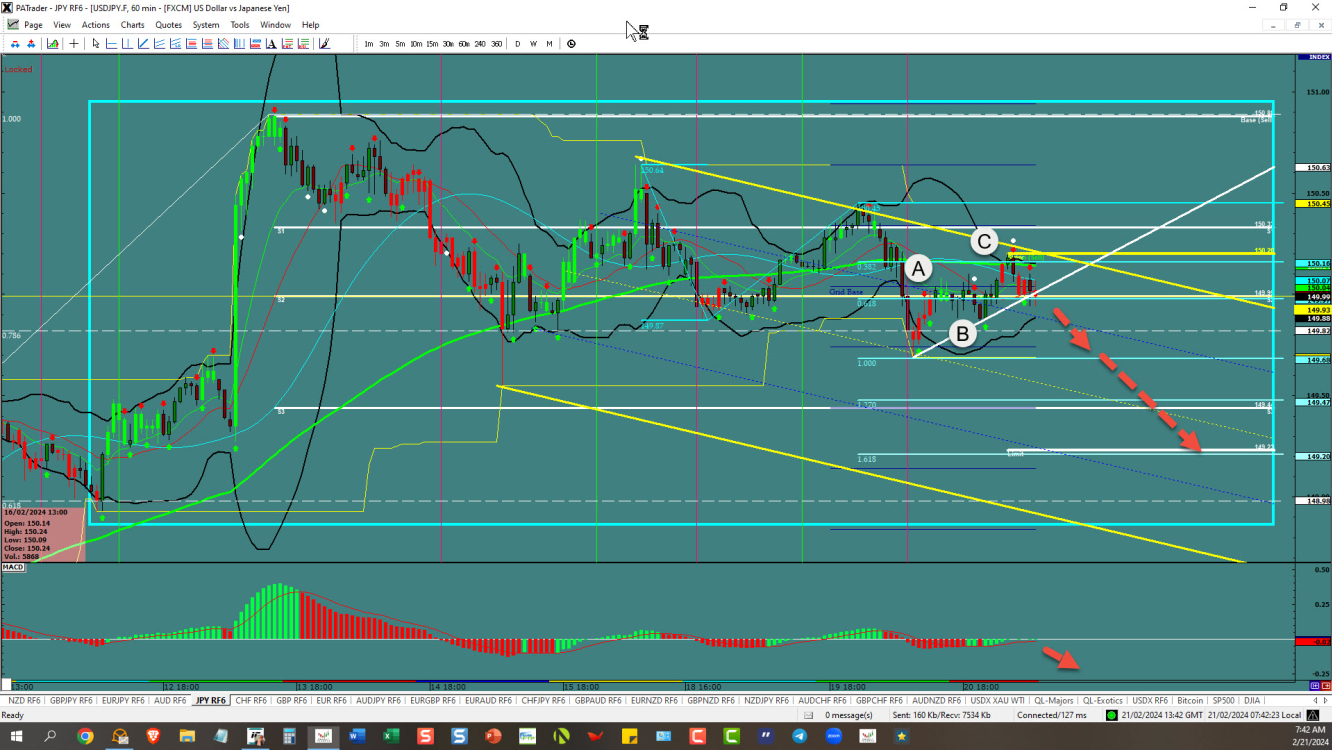
Task: Open the Actions menu
Action: click(96, 24)
